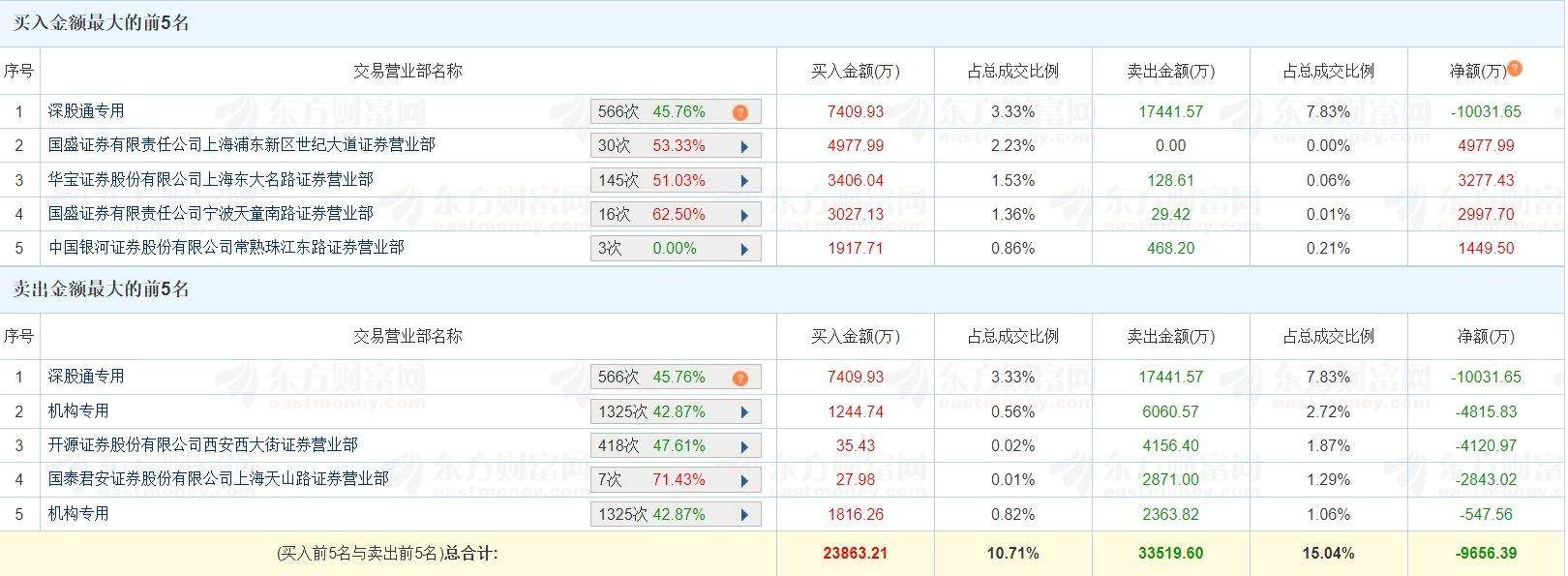Open 国盛证券有限责任公司上海浦东新区世纪大道证券营业部 link
Screen dimensions: 1568x576
(x=242, y=145)
